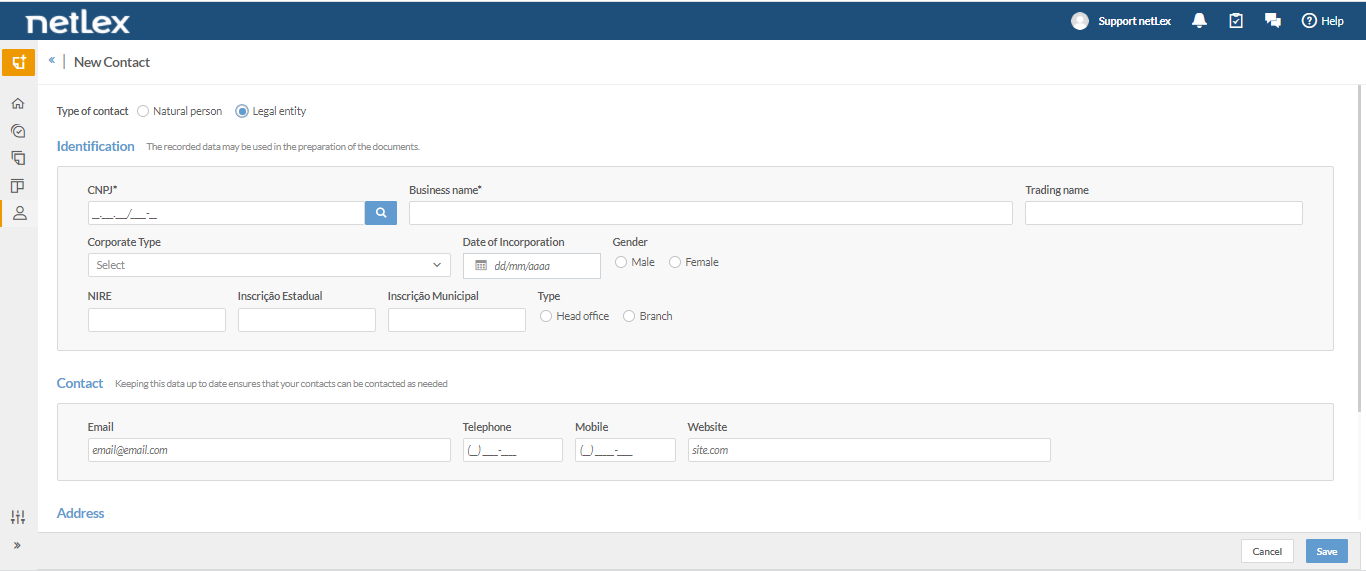Select Head office type
The width and height of the screenshot is (1366, 571).
(x=546, y=316)
